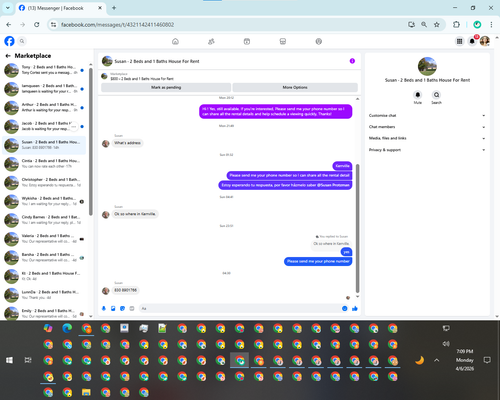This screenshot has width=500, height=400.
Task: Click the address bar URL
Action: [x=117, y=25]
